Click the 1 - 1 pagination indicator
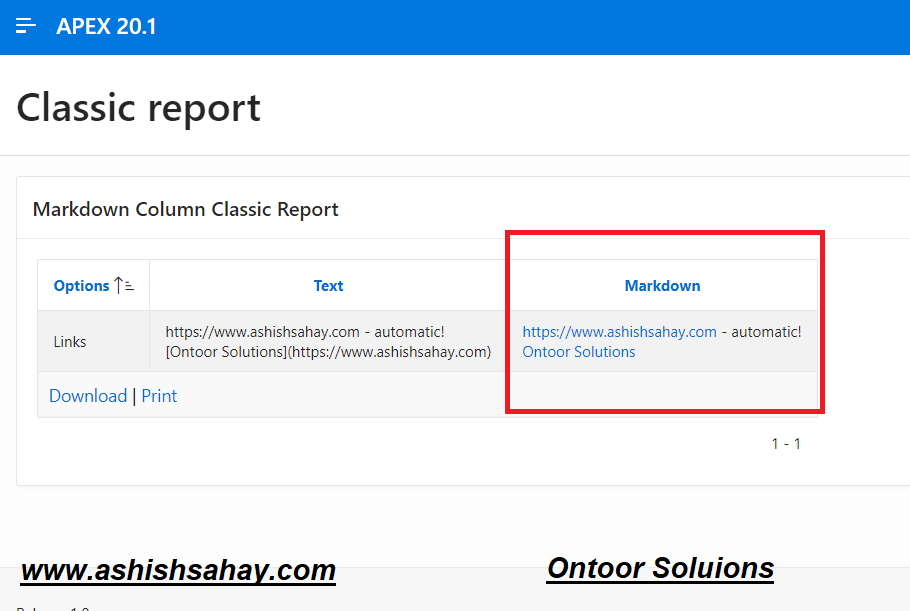 787,443
